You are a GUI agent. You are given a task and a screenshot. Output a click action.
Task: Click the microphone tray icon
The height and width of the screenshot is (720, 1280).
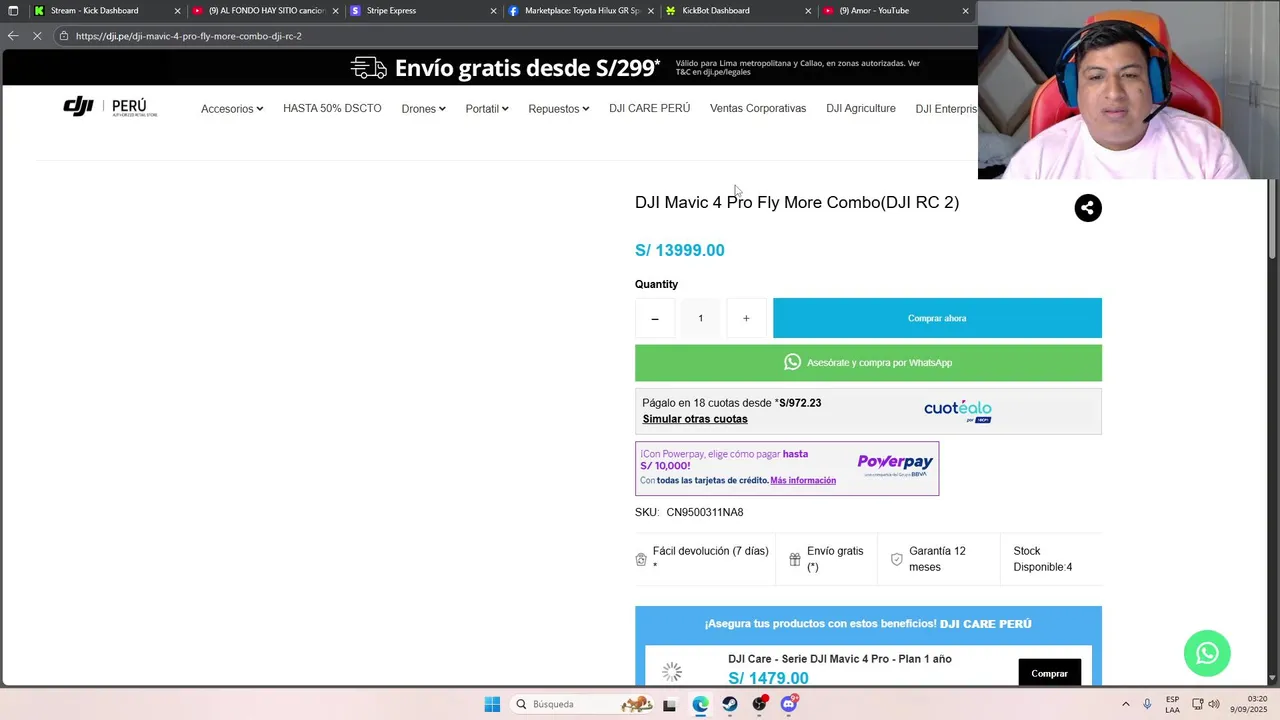(x=1147, y=704)
